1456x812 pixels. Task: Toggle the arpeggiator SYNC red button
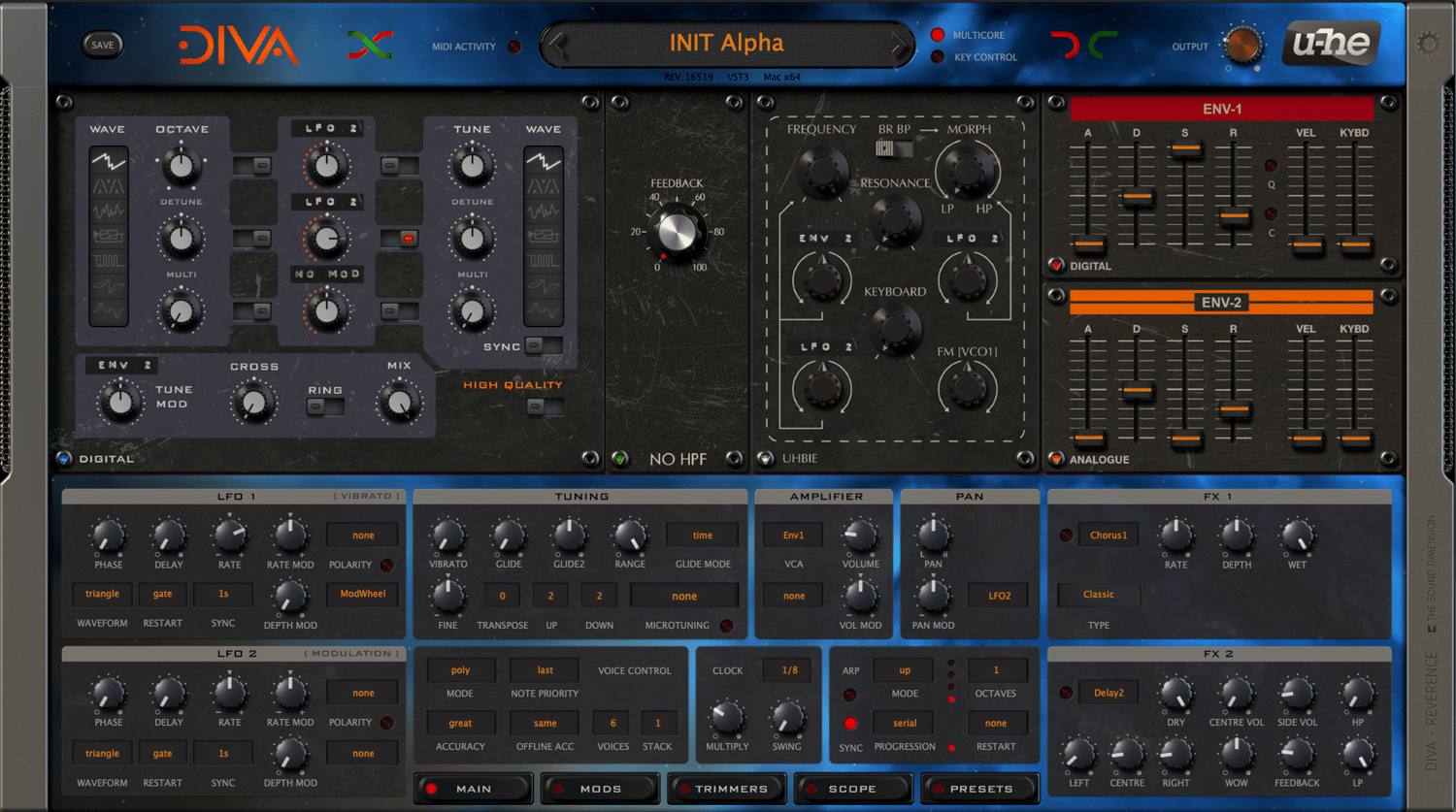850,724
